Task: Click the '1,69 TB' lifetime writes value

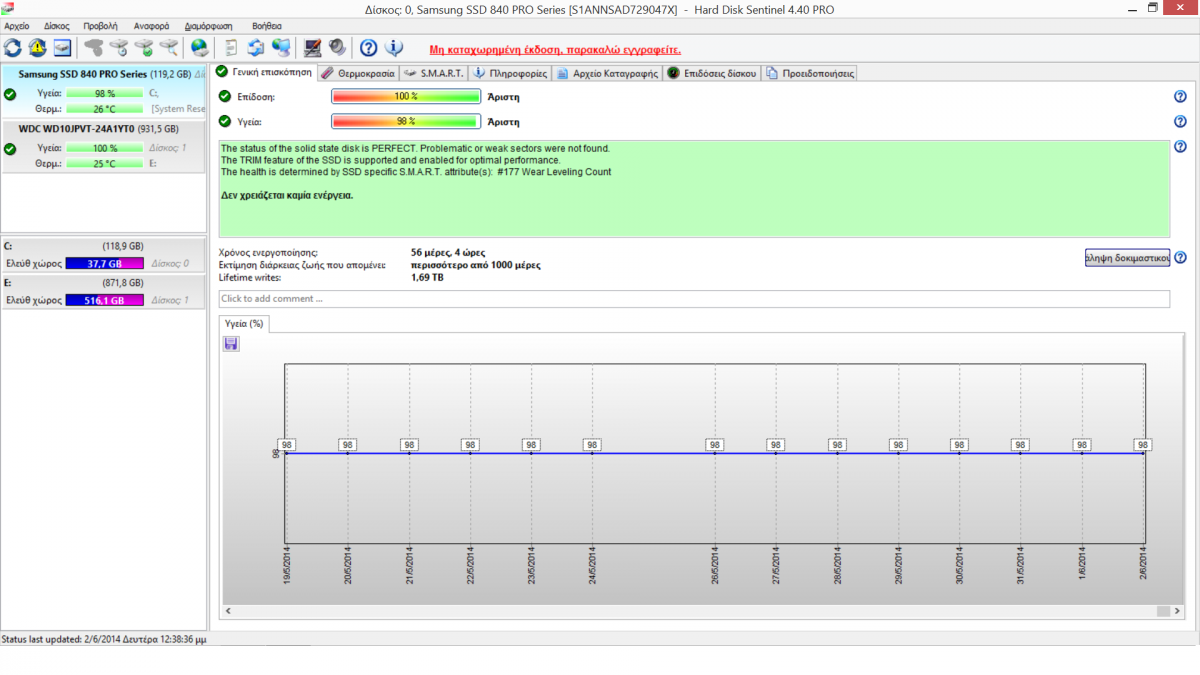Action: (427, 277)
